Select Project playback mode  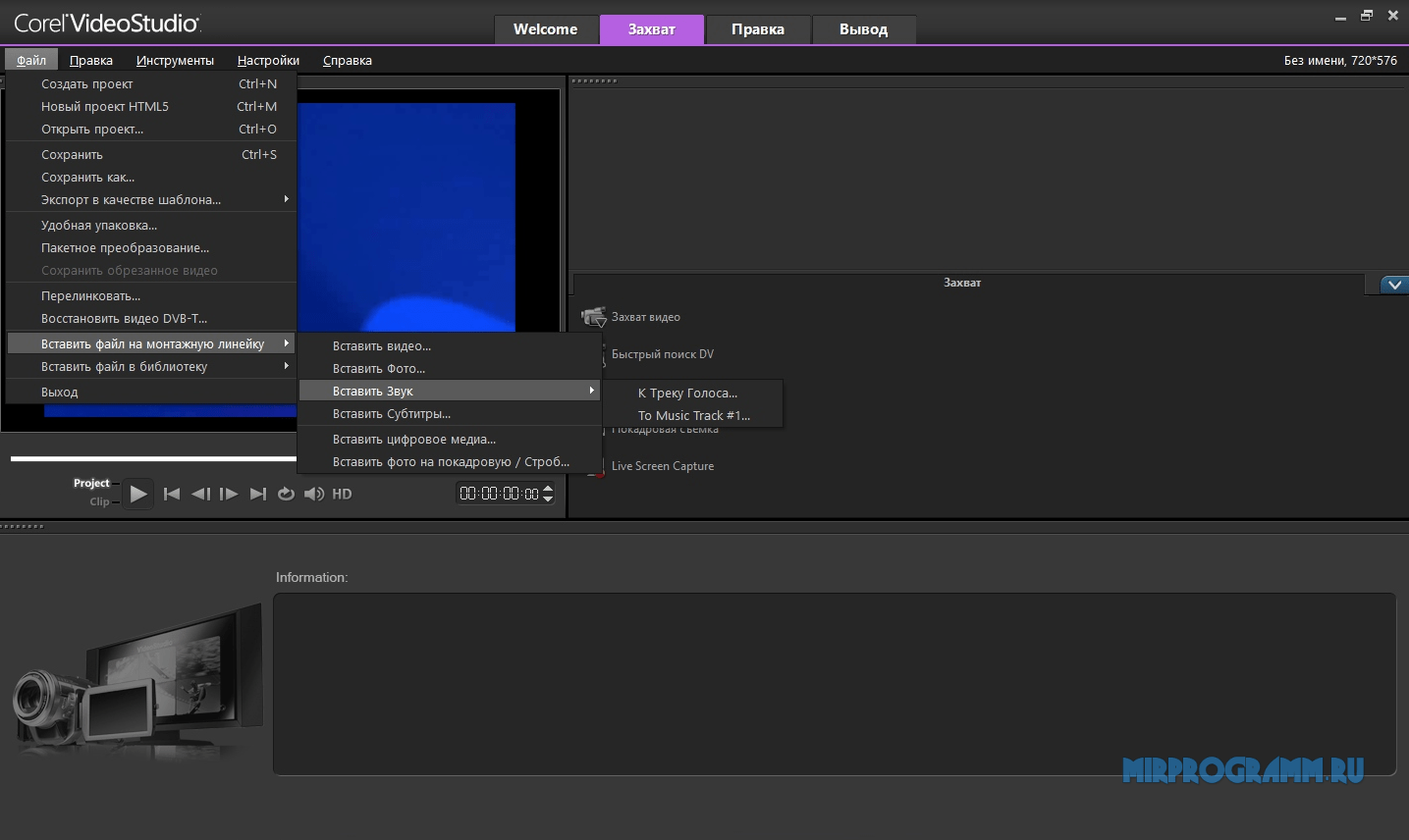(91, 483)
